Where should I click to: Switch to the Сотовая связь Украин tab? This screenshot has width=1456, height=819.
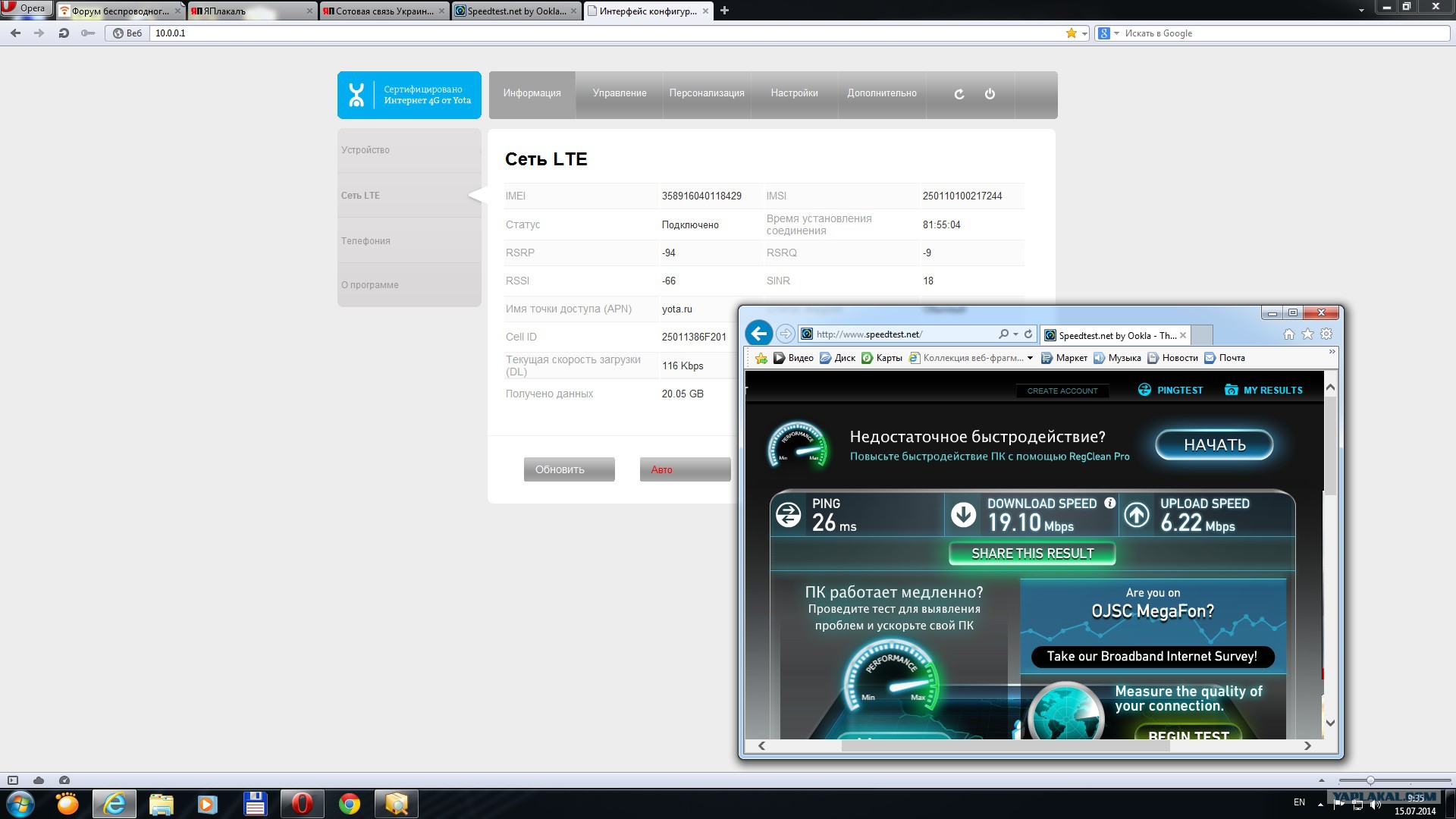384,11
